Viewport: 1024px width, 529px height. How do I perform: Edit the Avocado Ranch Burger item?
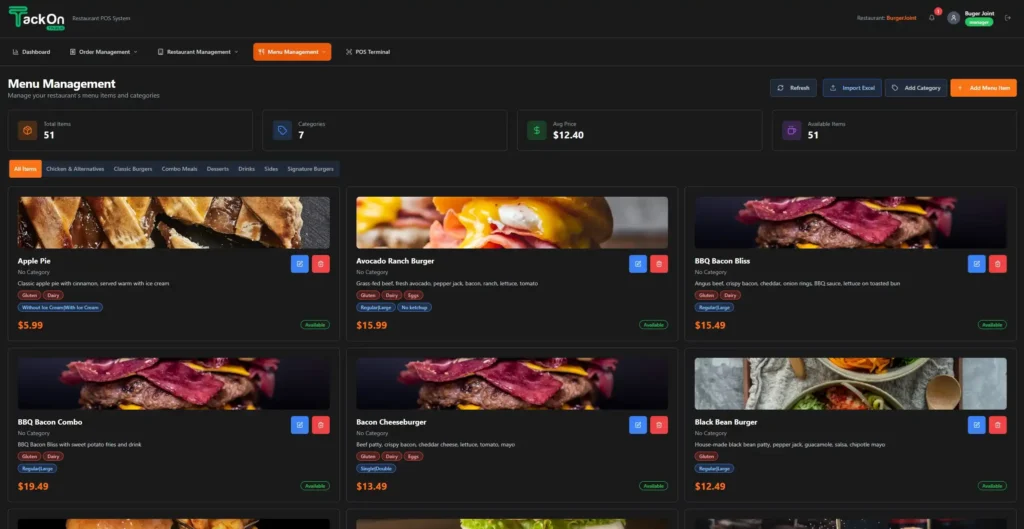point(638,264)
